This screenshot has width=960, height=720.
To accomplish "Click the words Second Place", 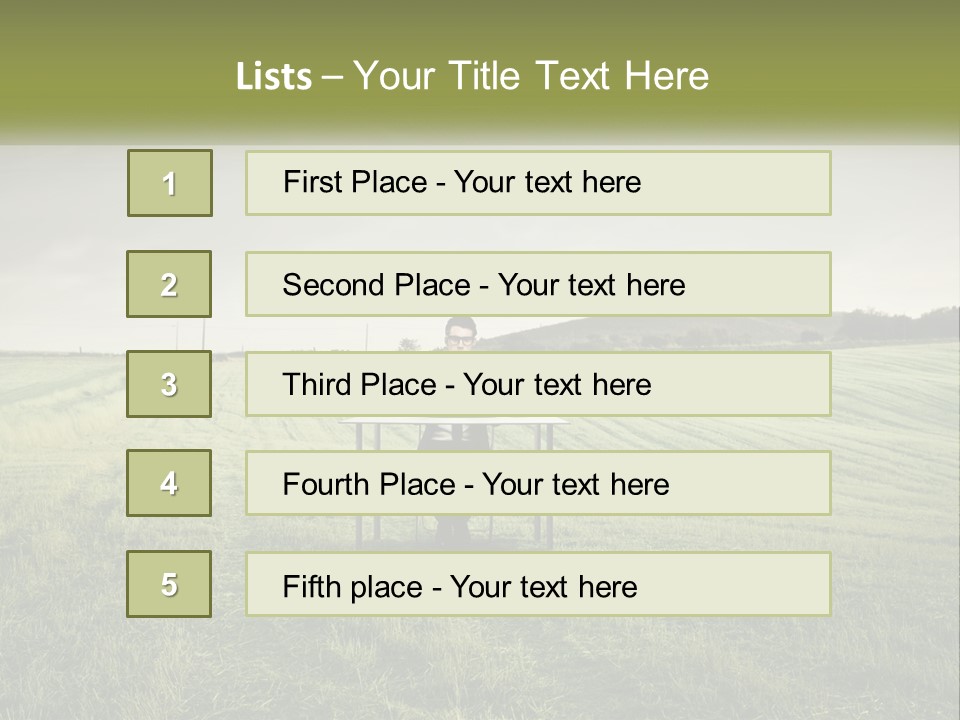I will tap(377, 285).
